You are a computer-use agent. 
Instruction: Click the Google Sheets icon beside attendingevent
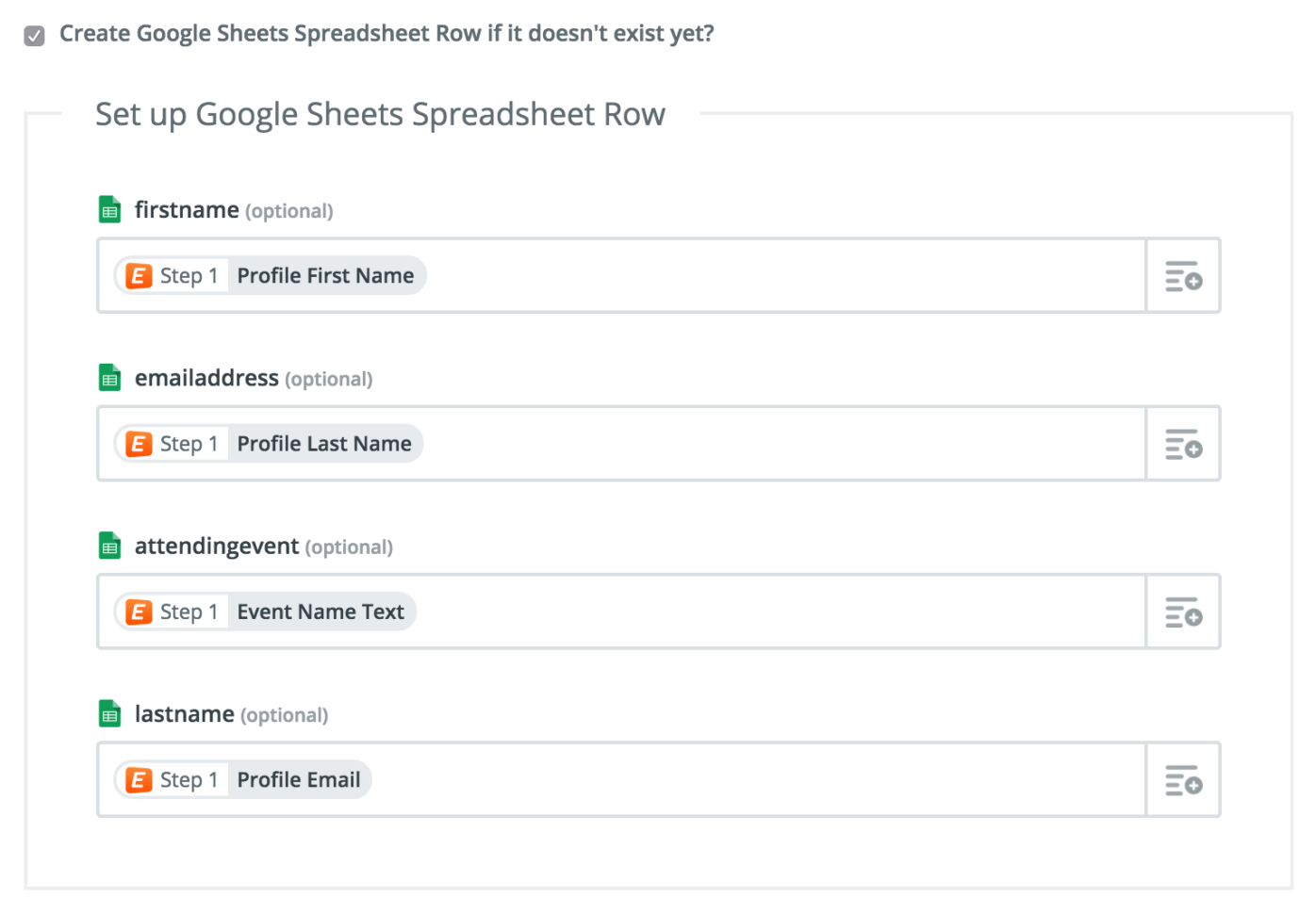coord(109,545)
